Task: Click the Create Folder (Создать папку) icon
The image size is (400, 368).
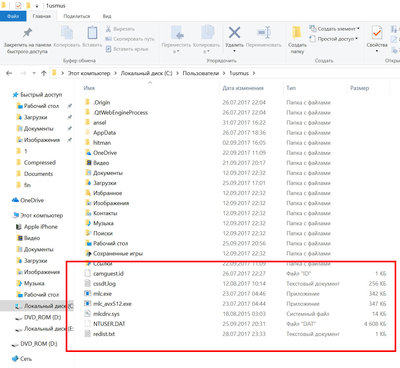Action: click(x=296, y=33)
